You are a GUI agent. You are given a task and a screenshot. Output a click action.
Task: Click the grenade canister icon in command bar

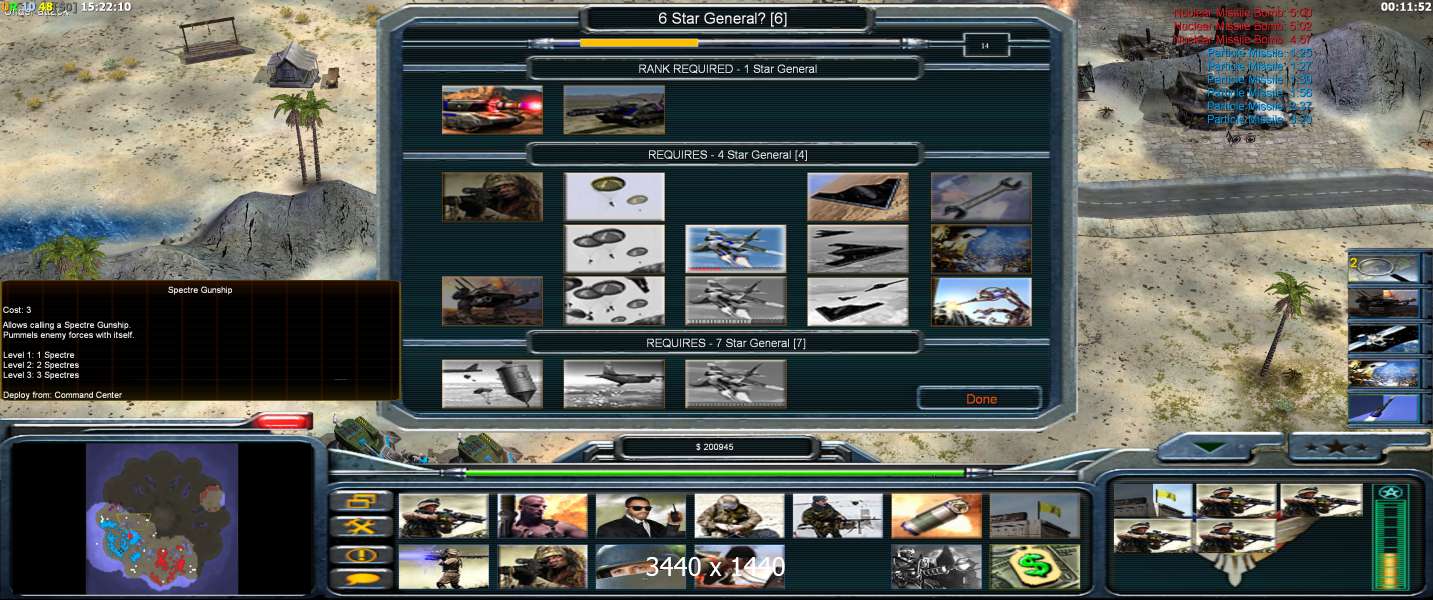(936, 516)
